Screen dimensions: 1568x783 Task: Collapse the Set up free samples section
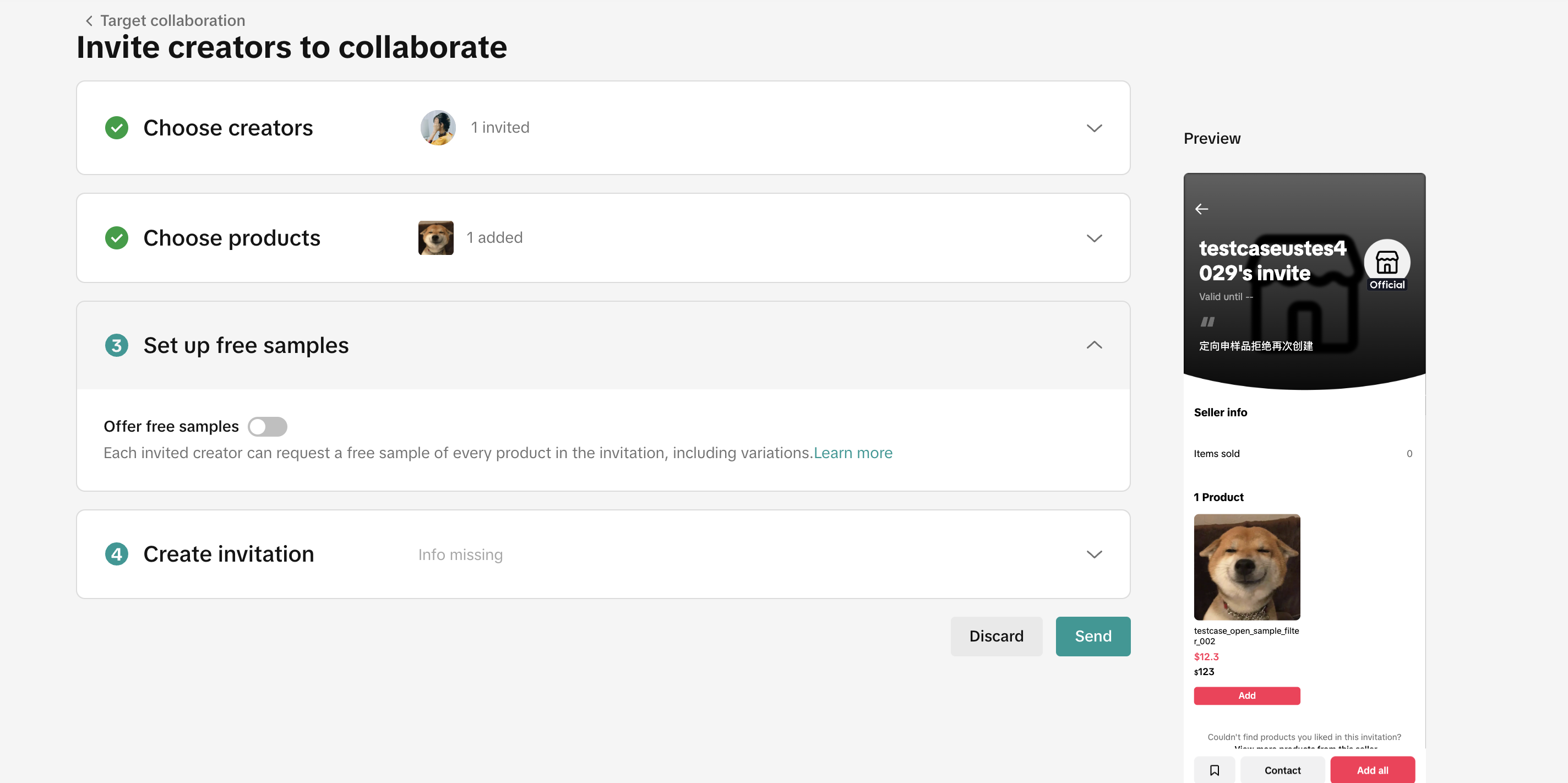coord(1094,345)
